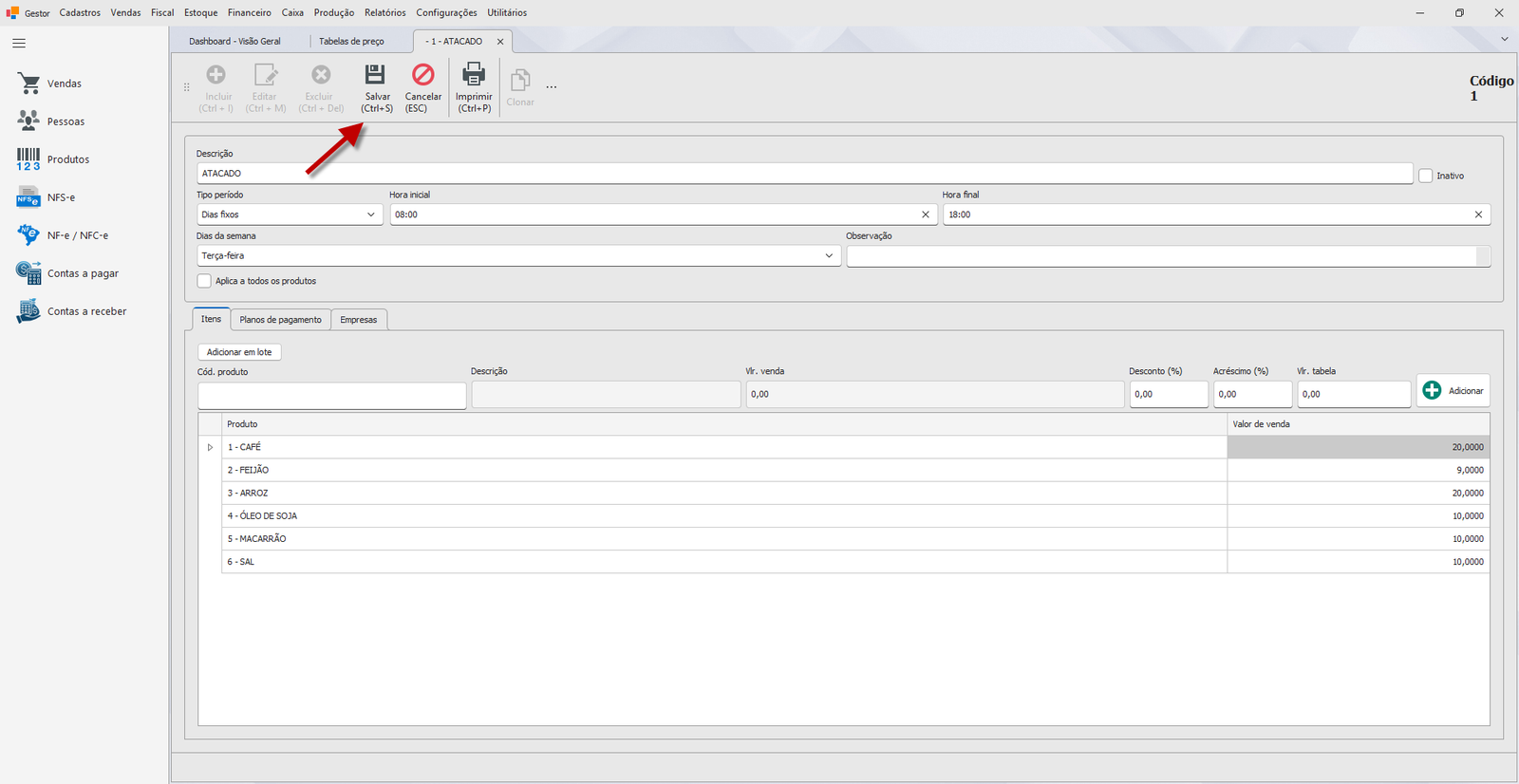Switch to the Empresas tab
The height and width of the screenshot is (784, 1519).
pos(359,320)
